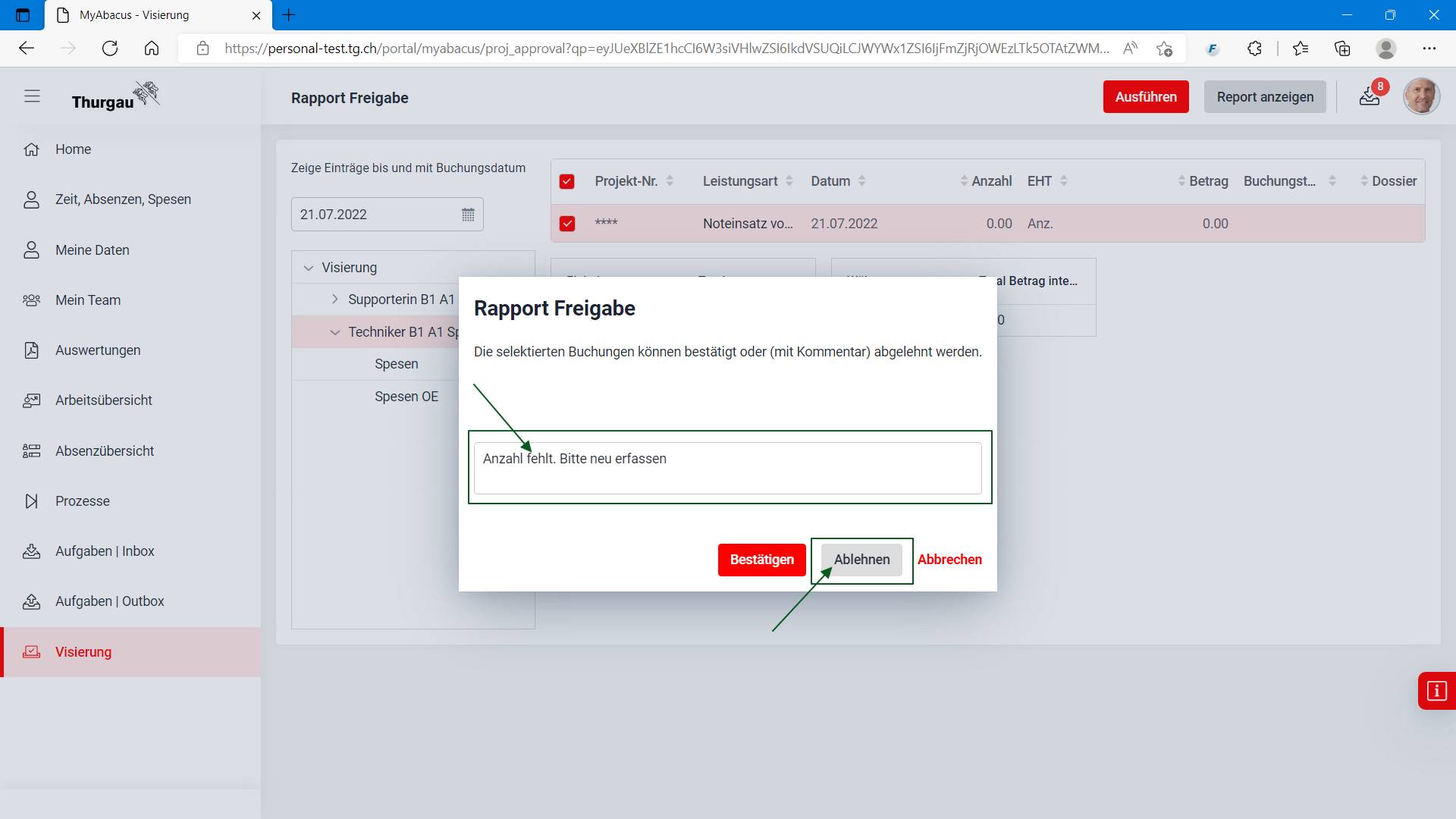Open the calendar date picker icon

pos(468,215)
